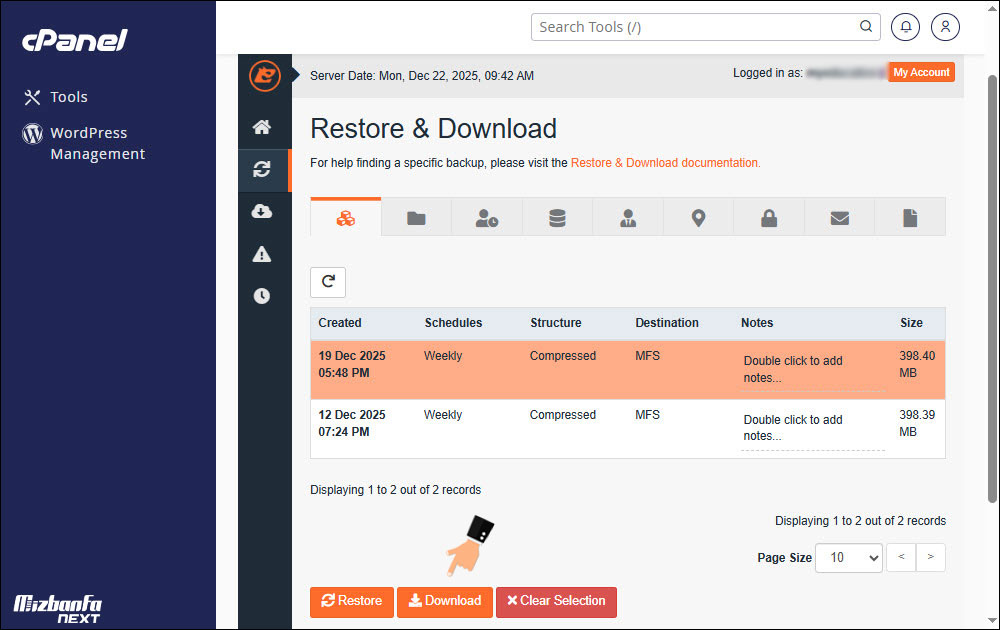Switch to the Home Directory folder tab
Image resolution: width=1000 pixels, height=630 pixels.
click(x=416, y=216)
